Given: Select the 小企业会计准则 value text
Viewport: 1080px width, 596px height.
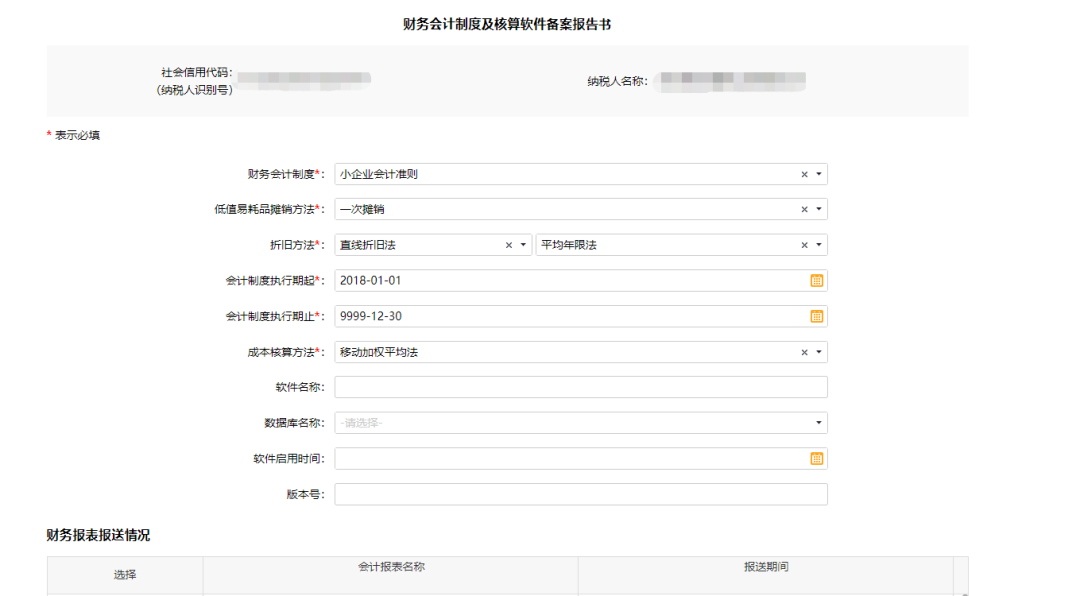Looking at the screenshot, I should [378, 174].
